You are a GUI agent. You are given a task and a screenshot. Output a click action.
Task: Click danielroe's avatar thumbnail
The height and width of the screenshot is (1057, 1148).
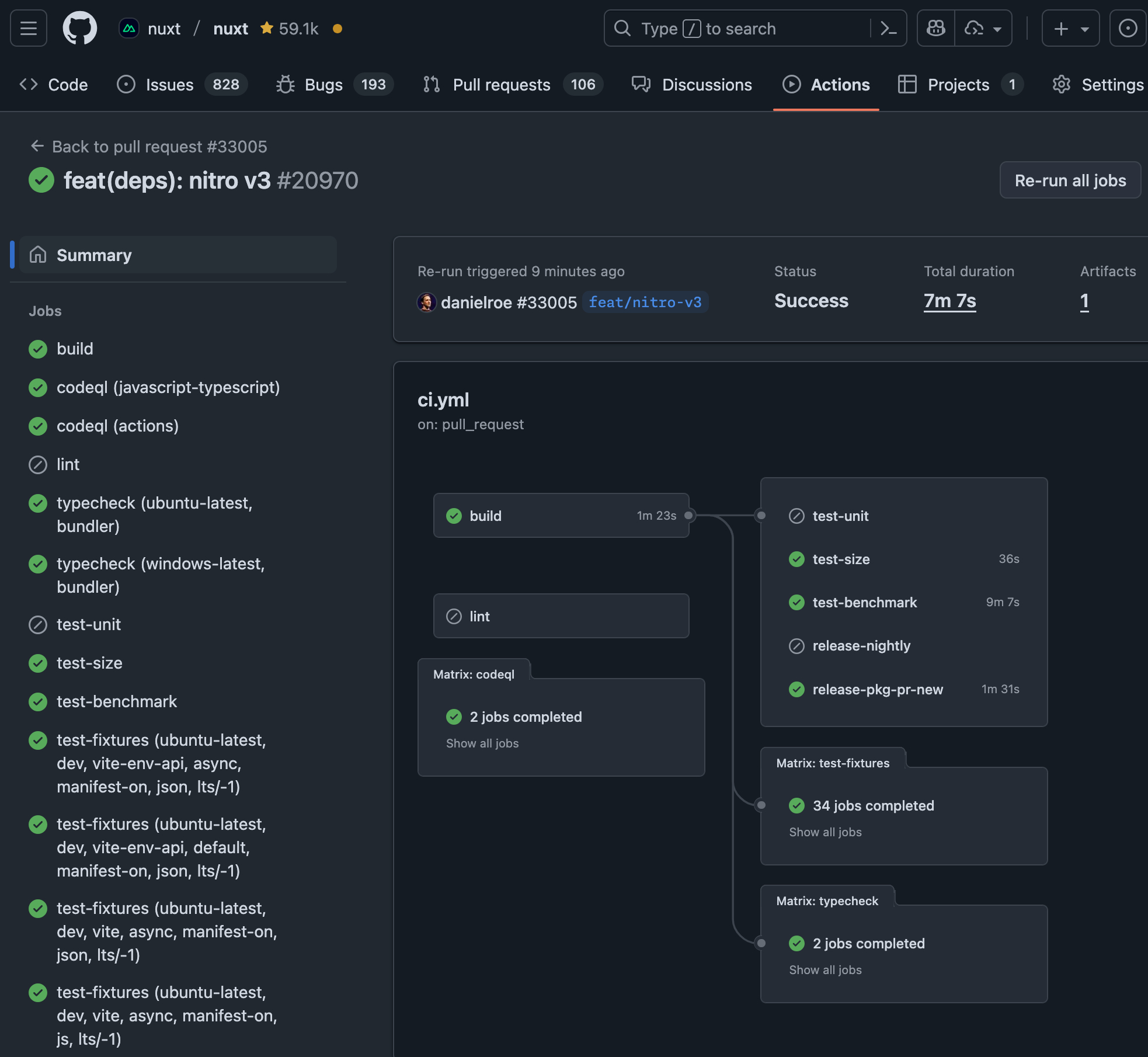click(426, 302)
